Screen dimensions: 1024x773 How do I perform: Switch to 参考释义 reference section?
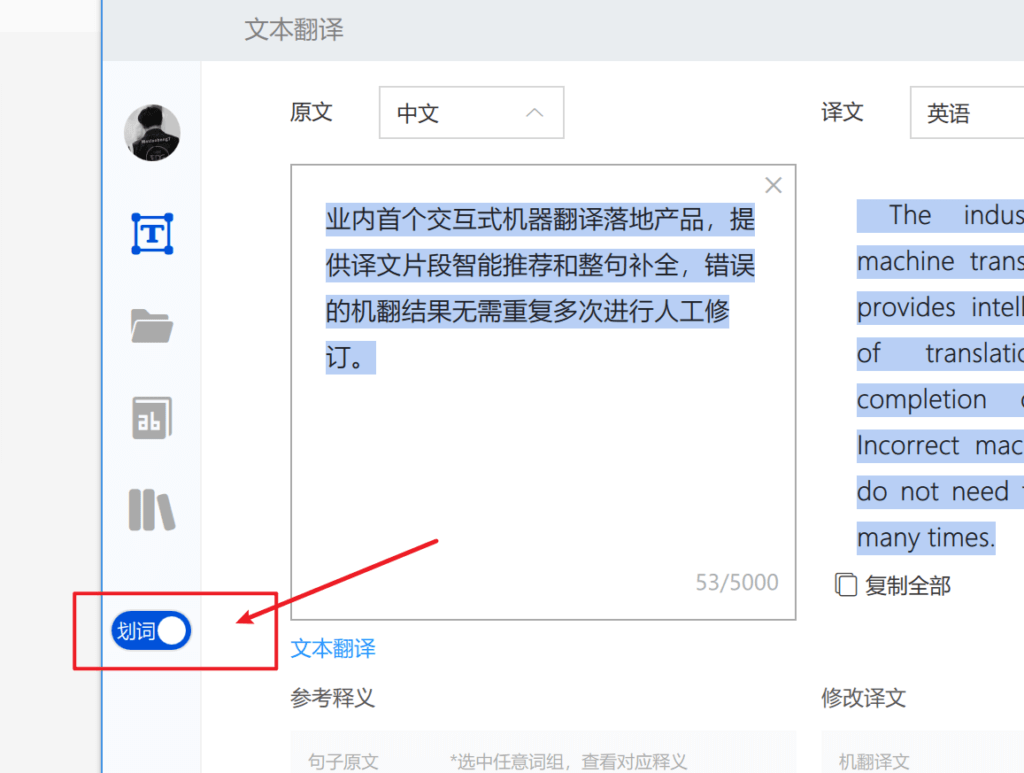[332, 698]
